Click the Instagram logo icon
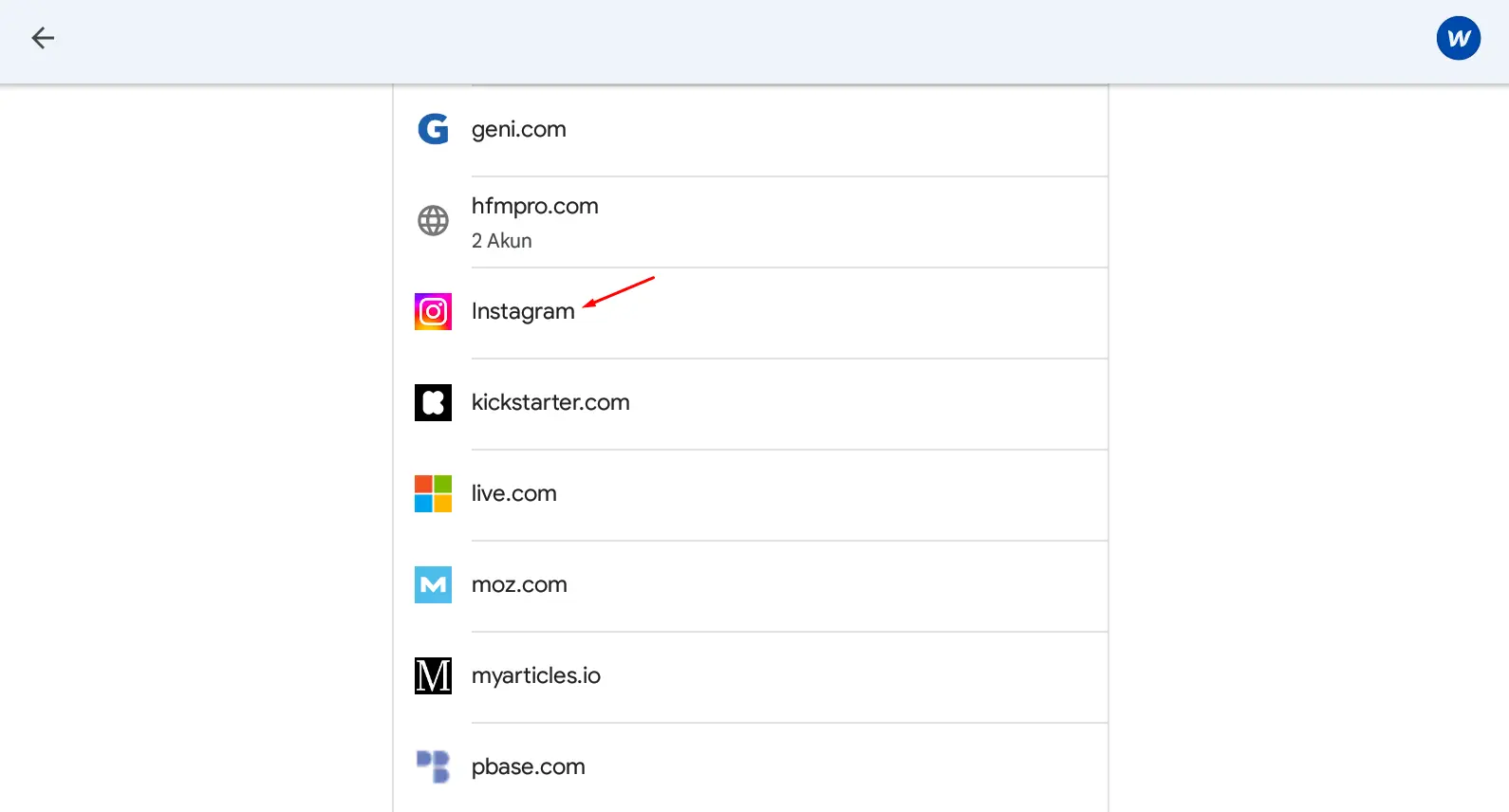The width and height of the screenshot is (1509, 812). click(x=433, y=311)
